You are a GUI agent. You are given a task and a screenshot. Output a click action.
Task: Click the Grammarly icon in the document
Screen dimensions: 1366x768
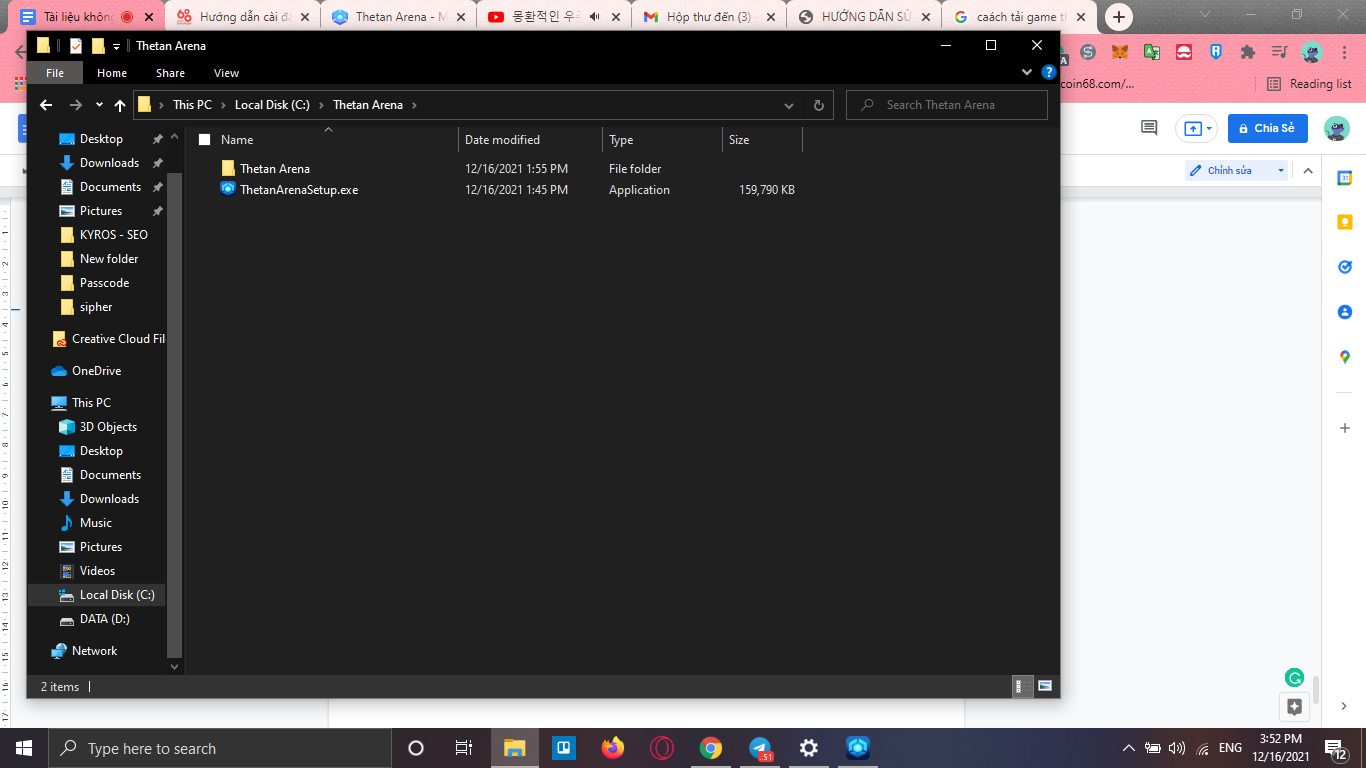pyautogui.click(x=1294, y=677)
